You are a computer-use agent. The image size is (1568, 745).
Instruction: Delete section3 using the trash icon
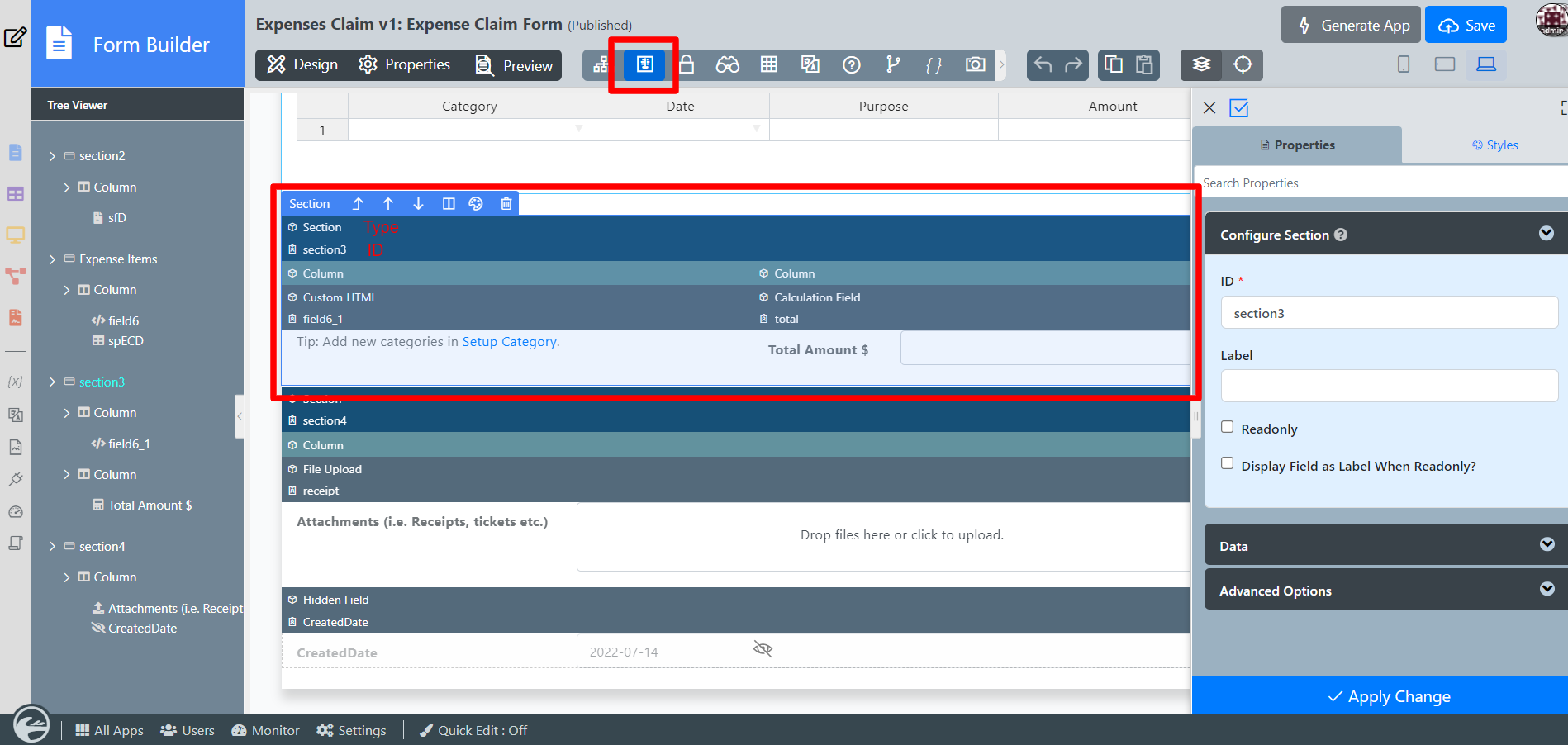[x=506, y=204]
